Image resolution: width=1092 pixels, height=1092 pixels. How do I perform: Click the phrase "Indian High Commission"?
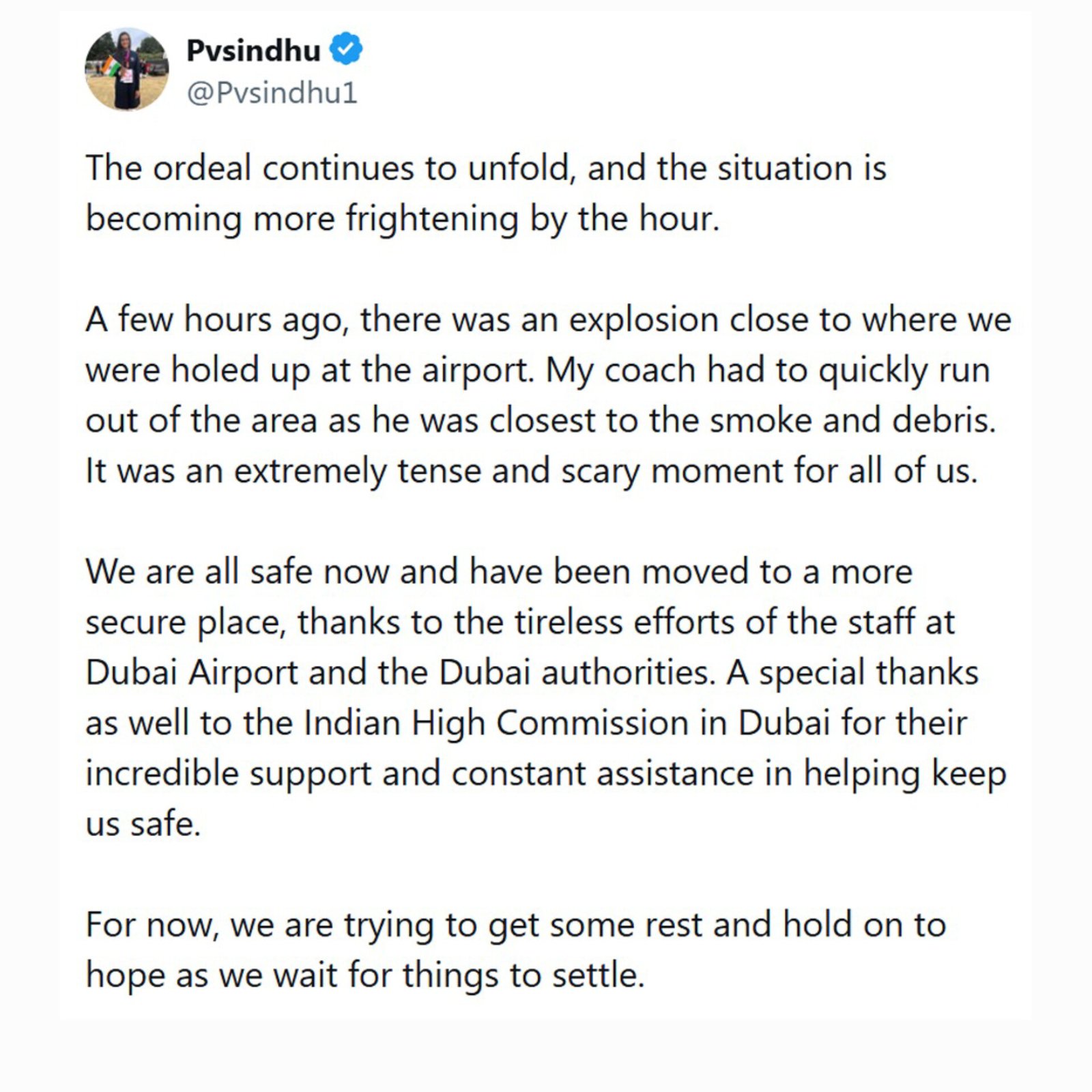pyautogui.click(x=495, y=723)
